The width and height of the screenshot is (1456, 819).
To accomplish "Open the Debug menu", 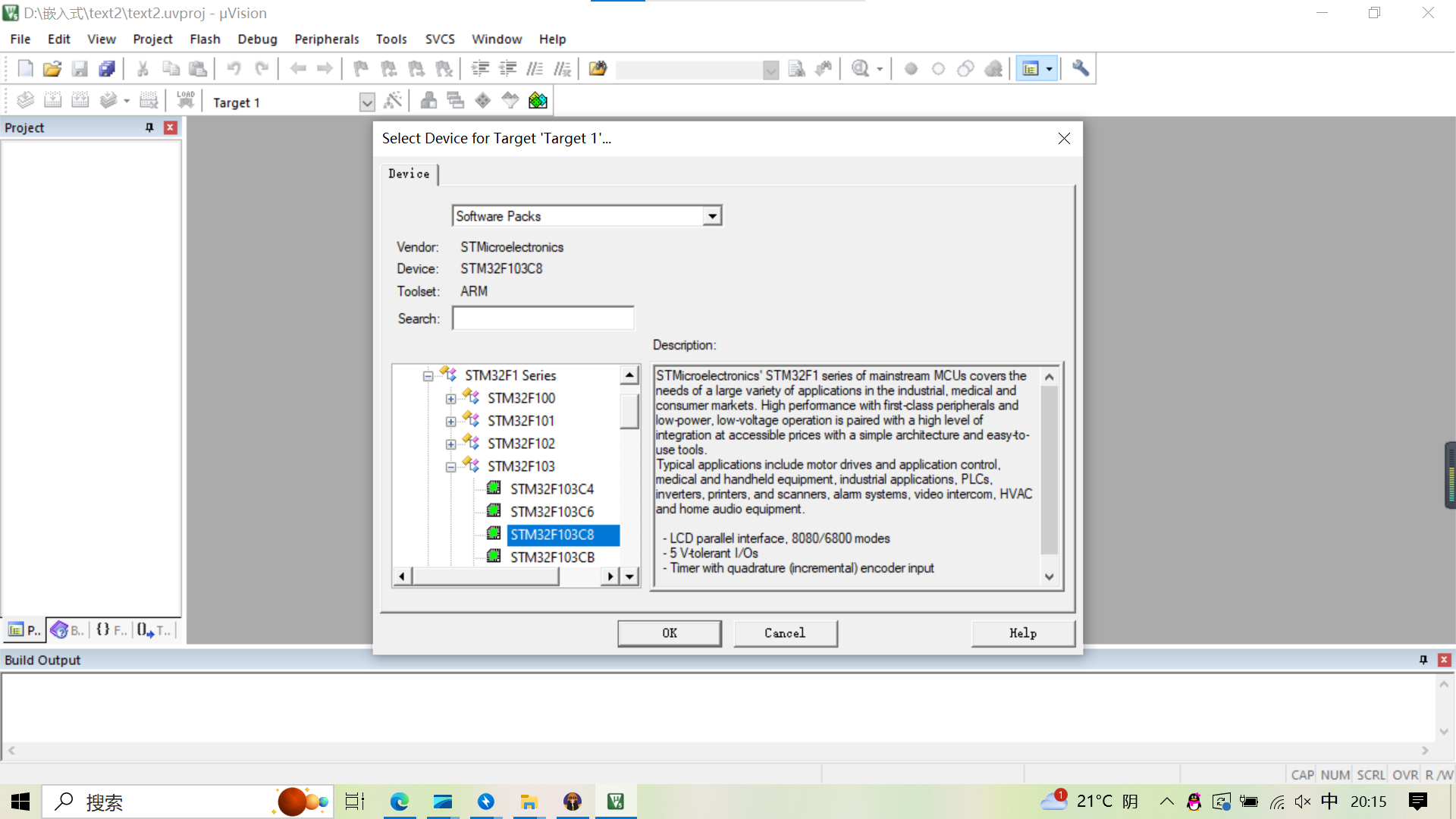I will point(257,39).
